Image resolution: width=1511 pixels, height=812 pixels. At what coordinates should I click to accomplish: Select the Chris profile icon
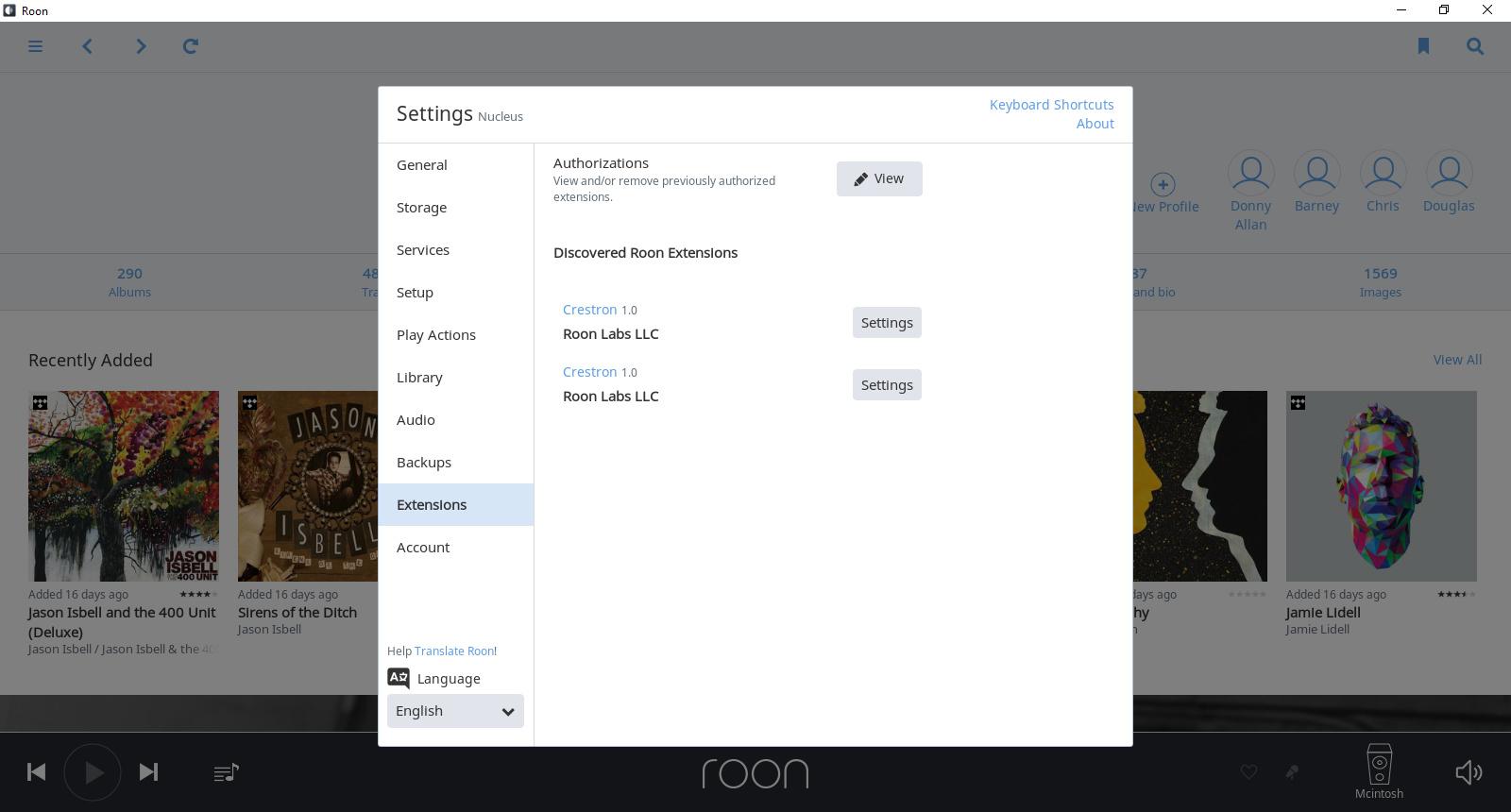click(1383, 174)
